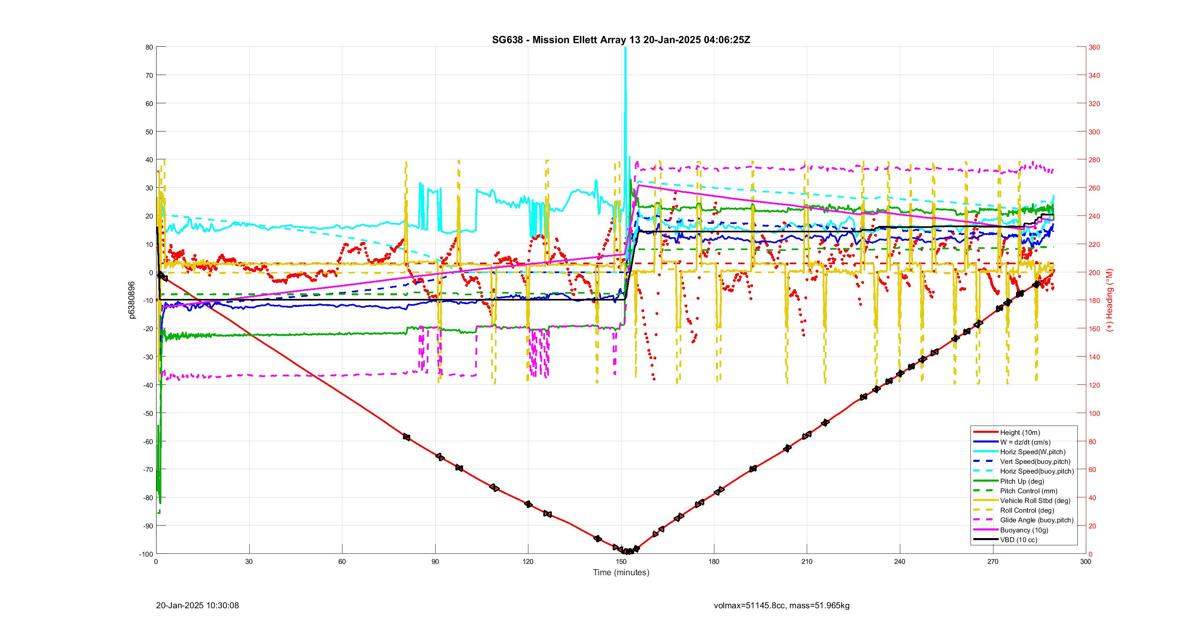Click the timestamp '20-Jan-2025 10:30:08'

[197, 605]
